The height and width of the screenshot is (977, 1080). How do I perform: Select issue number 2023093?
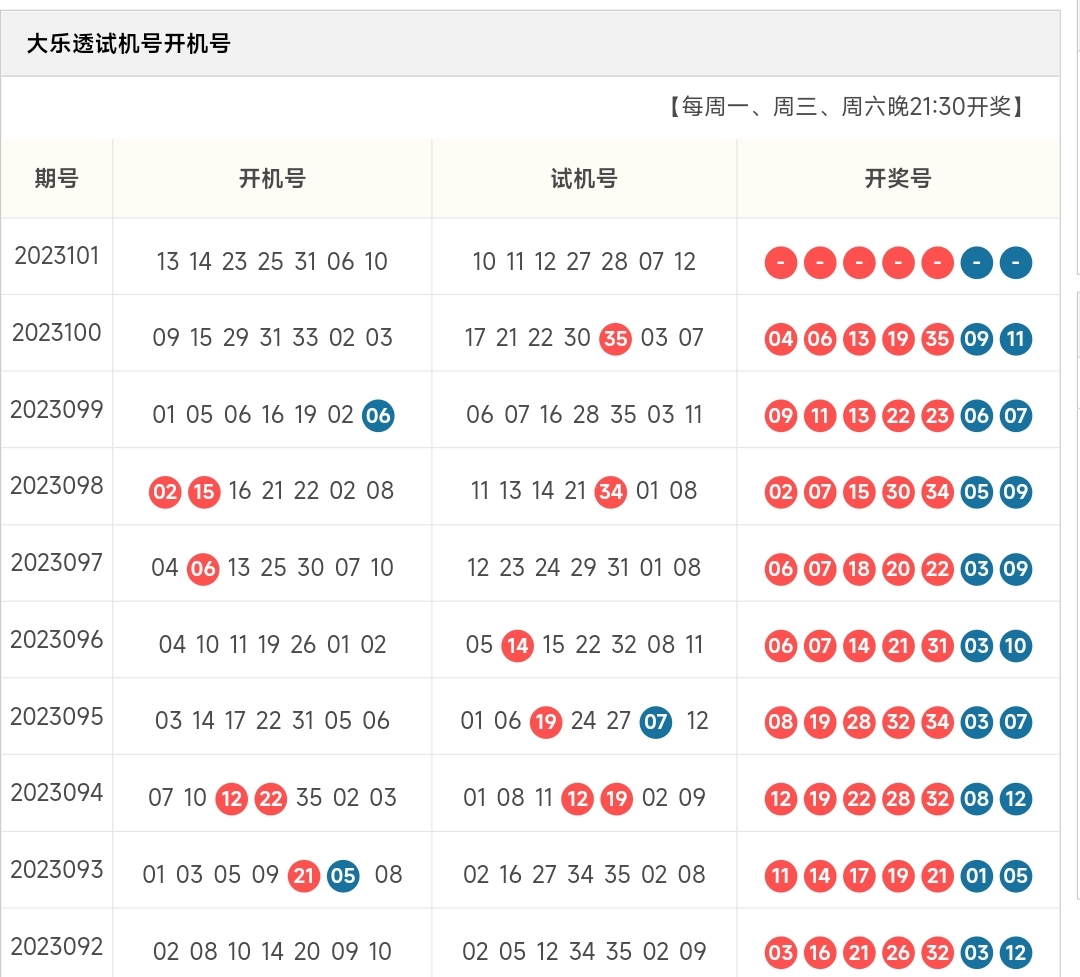click(x=56, y=870)
